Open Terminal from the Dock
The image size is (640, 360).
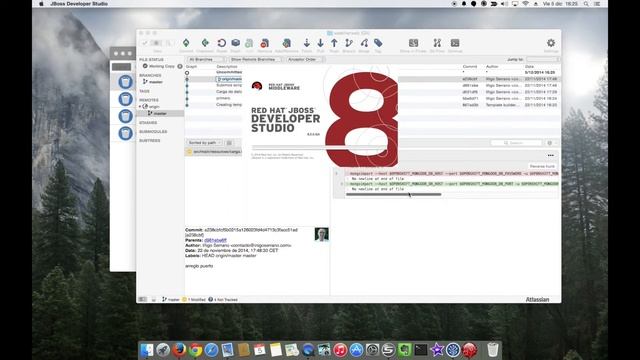[x=420, y=350]
